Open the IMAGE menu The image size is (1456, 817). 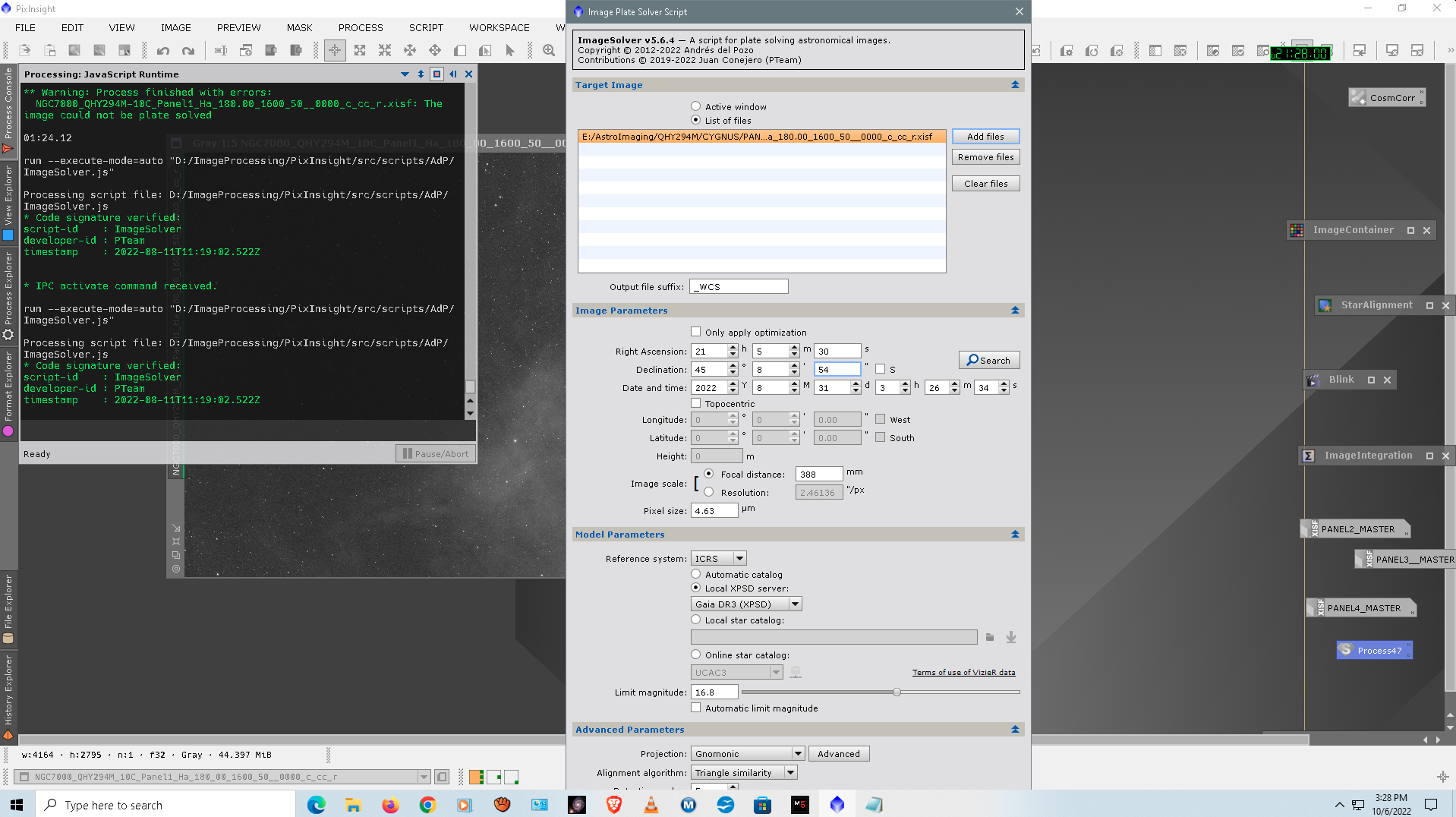point(175,27)
